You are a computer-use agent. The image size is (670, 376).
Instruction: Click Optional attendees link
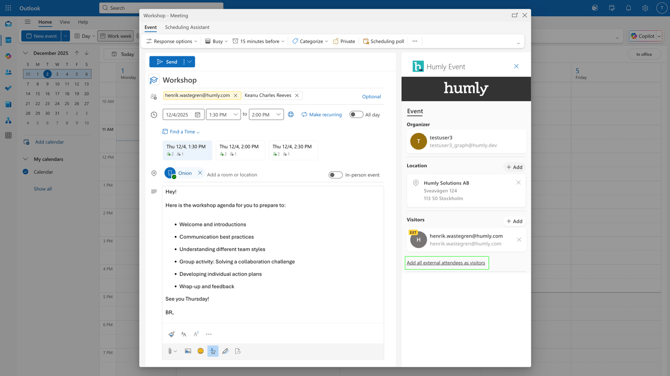(371, 97)
